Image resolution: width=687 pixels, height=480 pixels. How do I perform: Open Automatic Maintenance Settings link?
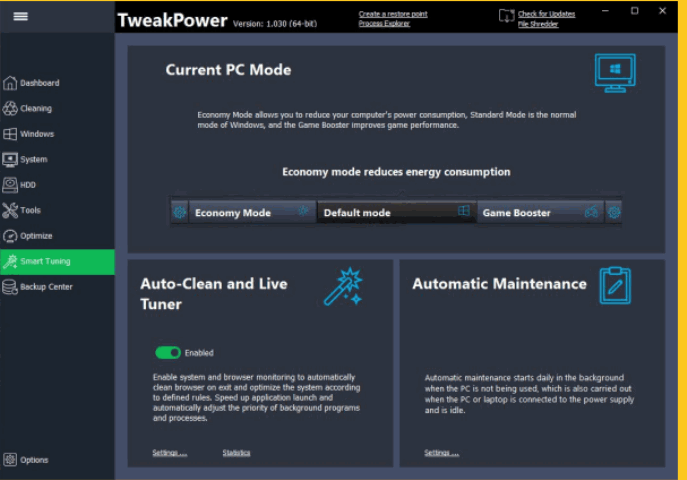[x=442, y=453]
